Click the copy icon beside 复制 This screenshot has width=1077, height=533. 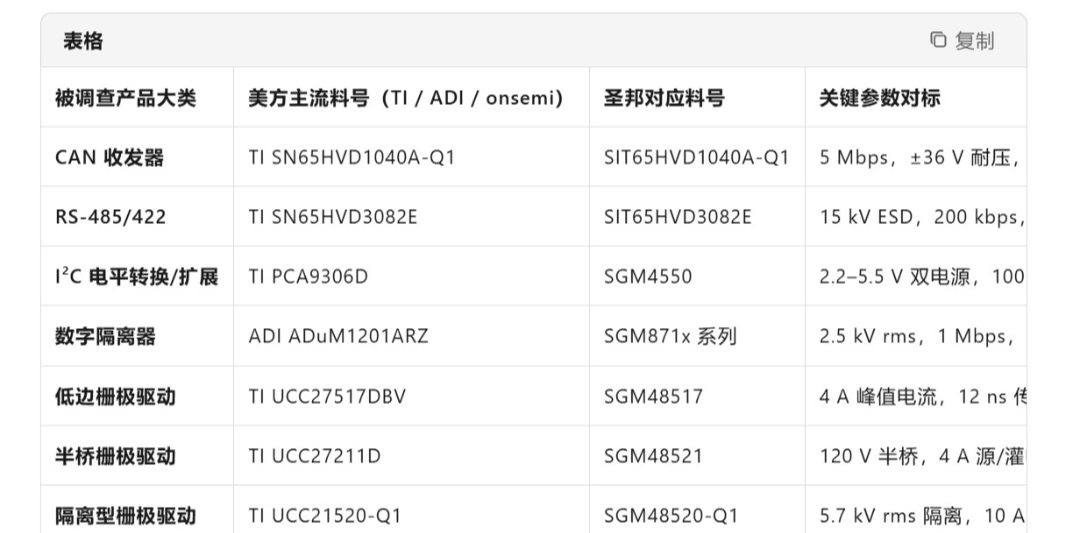click(938, 40)
